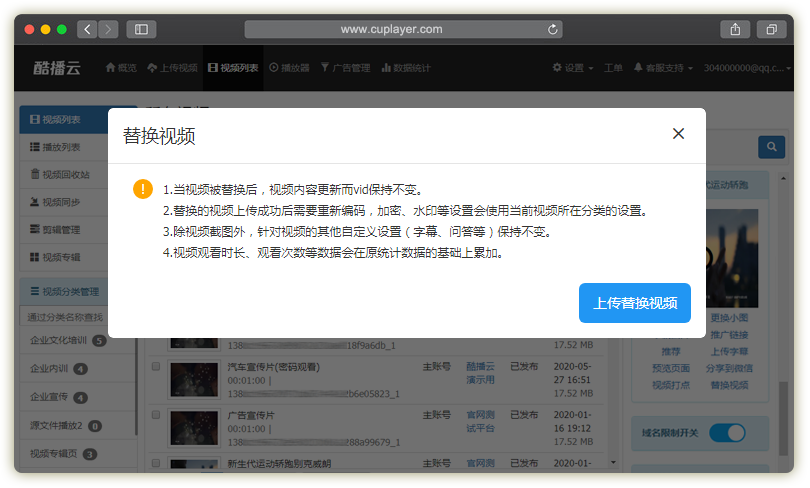Go to the 播放器 nav item
Image resolution: width=810 pixels, height=488 pixels.
coord(290,68)
